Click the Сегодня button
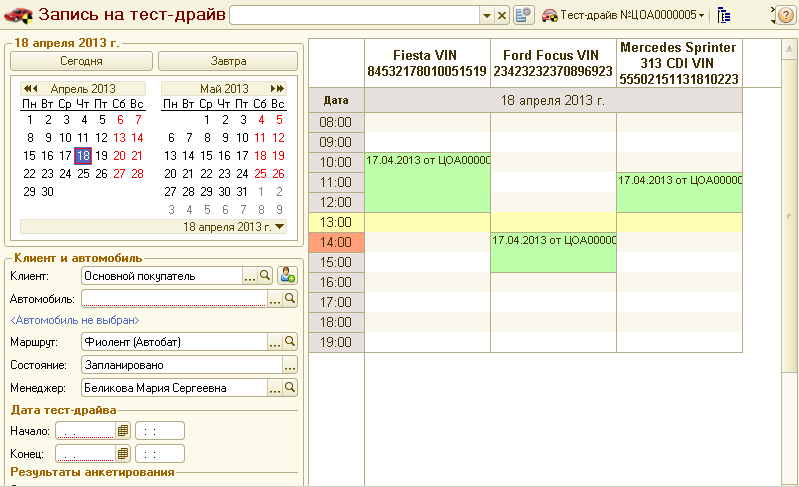The image size is (799, 487). (x=82, y=61)
